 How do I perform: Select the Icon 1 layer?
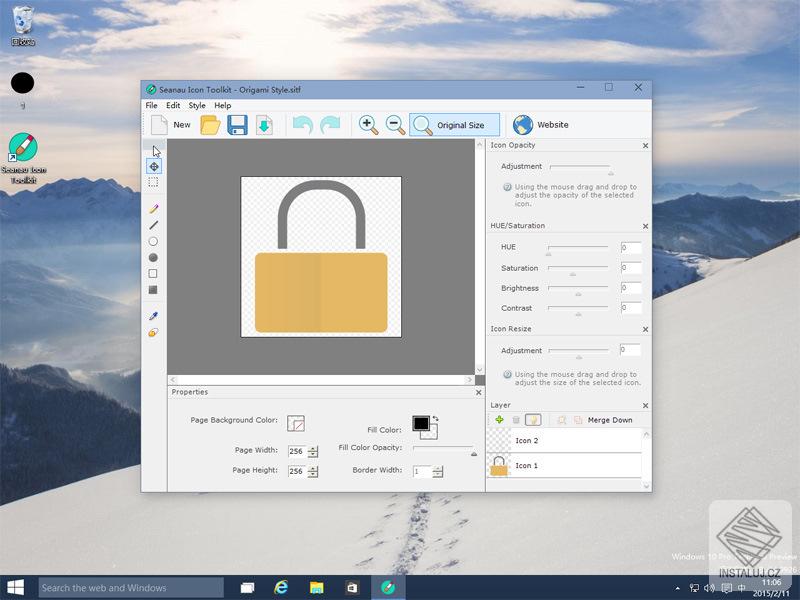[564, 466]
